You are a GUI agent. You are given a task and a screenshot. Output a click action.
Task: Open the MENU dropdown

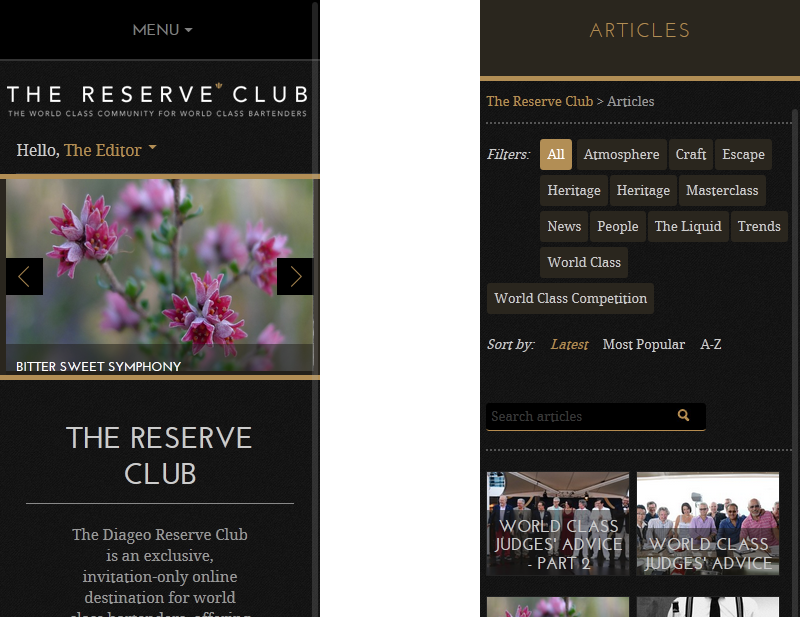[162, 30]
